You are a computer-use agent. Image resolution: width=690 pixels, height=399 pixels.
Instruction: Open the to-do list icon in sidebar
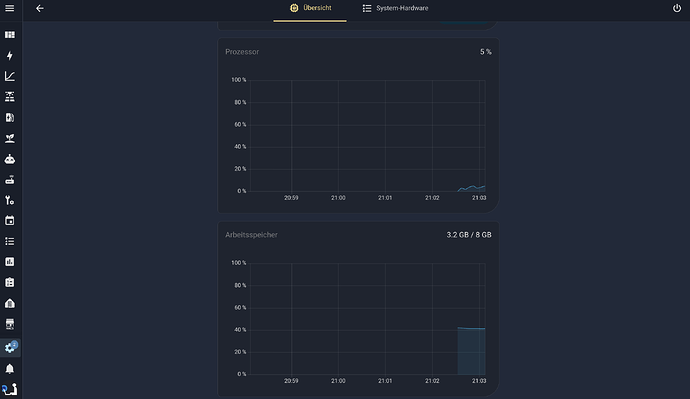(10, 241)
